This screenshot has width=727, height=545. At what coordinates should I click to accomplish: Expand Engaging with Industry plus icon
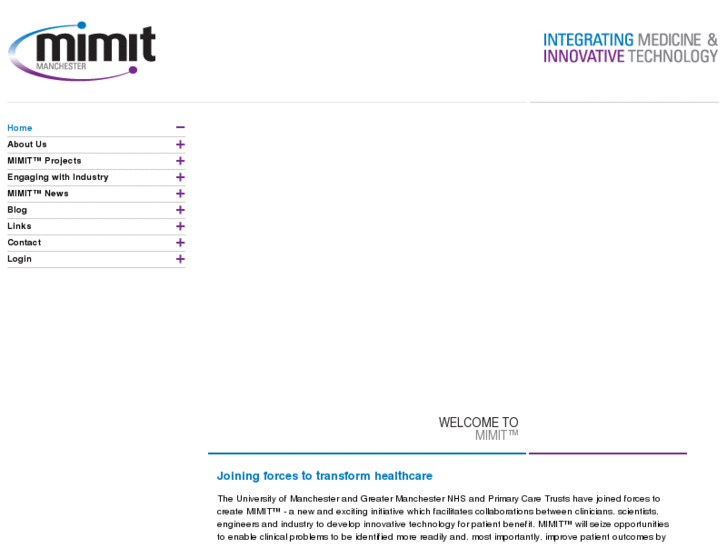[180, 177]
